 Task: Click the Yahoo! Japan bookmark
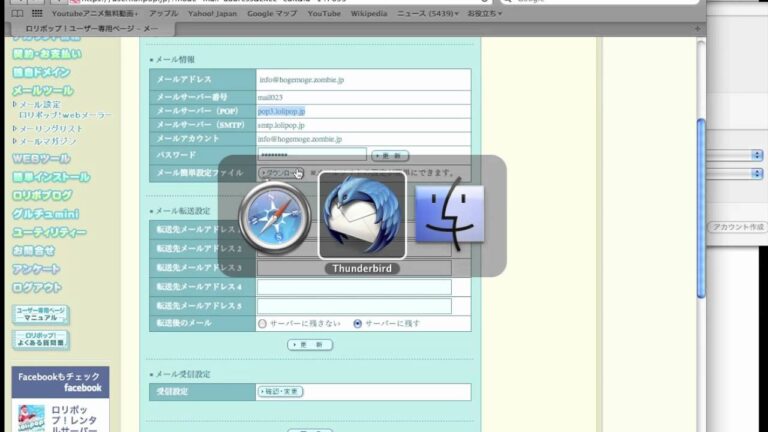[213, 14]
